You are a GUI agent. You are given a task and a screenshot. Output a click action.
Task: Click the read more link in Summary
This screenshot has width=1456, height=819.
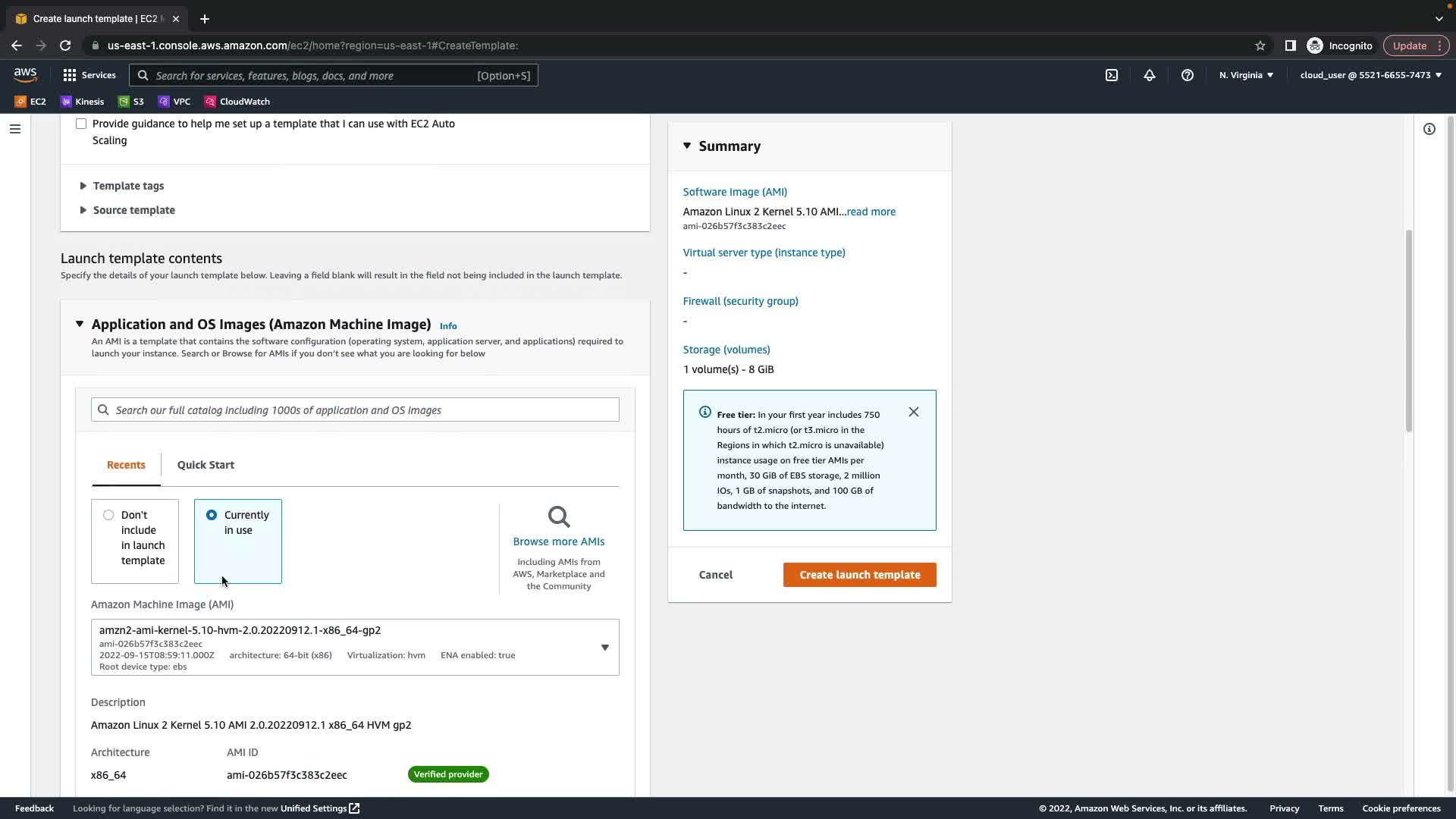[x=871, y=212]
